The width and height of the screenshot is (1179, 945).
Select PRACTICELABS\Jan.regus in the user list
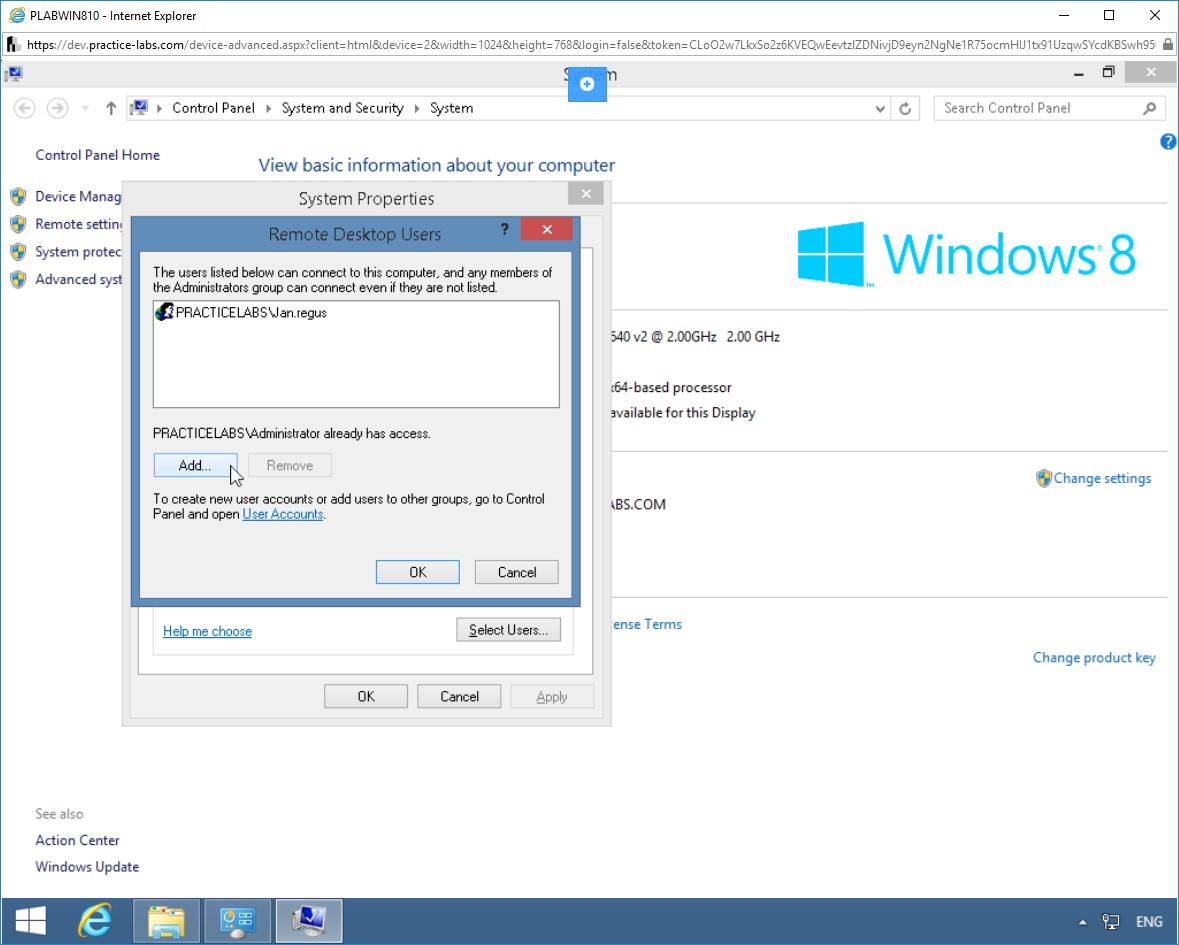pos(241,313)
